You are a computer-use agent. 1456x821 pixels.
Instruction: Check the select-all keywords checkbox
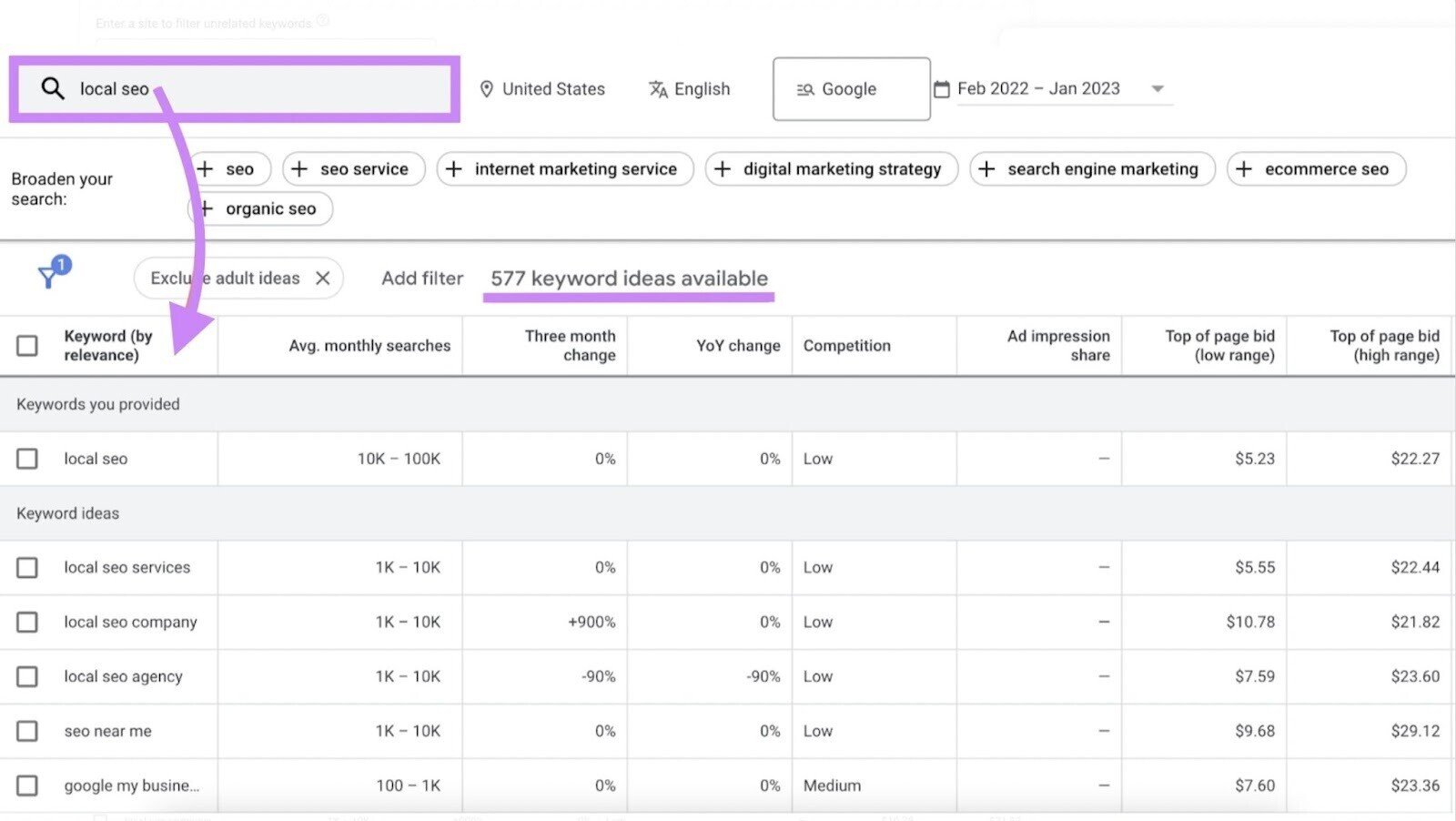point(26,345)
